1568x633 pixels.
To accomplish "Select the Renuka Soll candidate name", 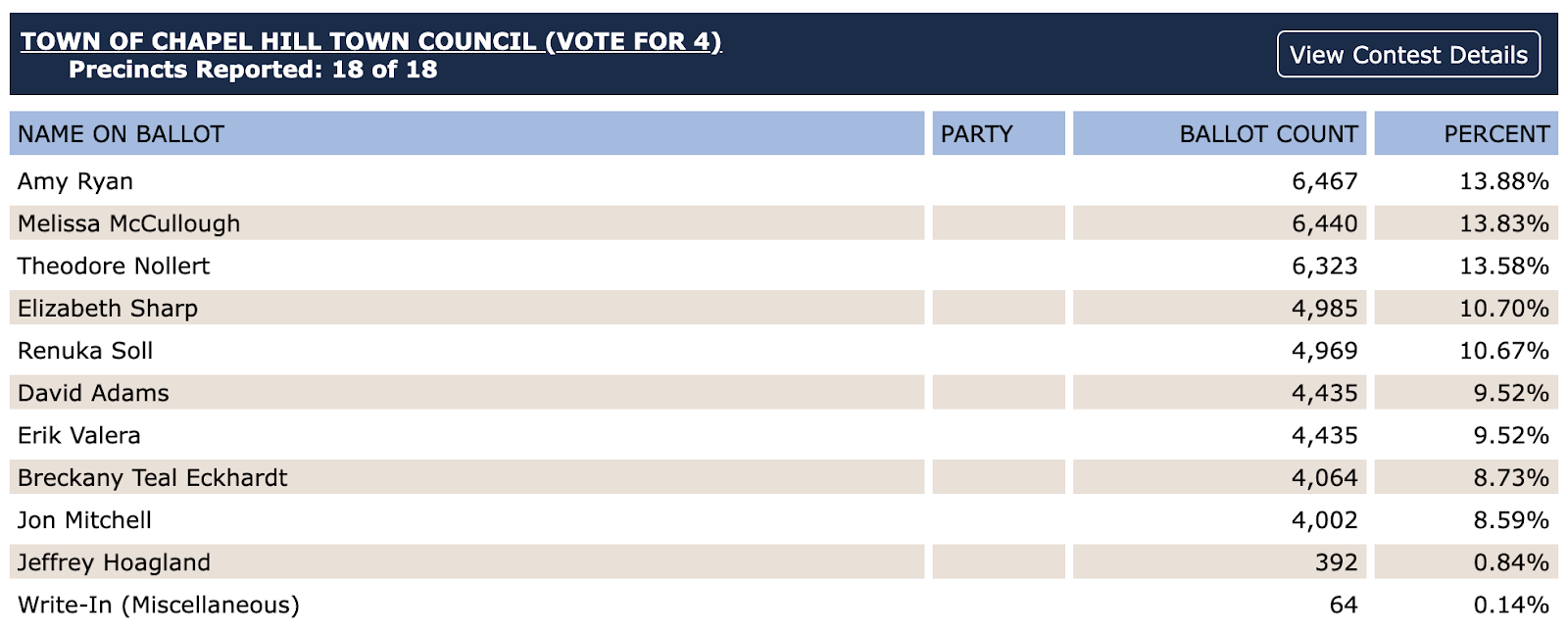I will [x=85, y=351].
